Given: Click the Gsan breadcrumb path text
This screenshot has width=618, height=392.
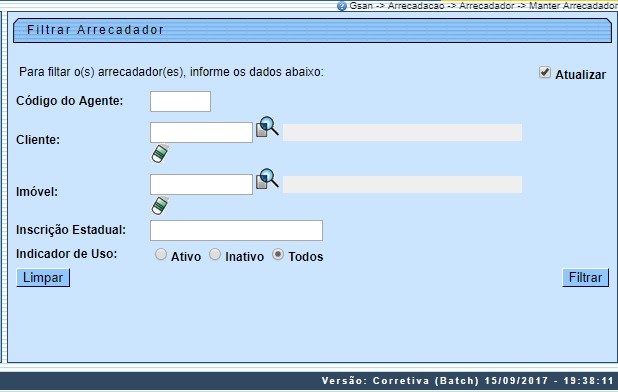Looking at the screenshot, I should (x=483, y=6).
